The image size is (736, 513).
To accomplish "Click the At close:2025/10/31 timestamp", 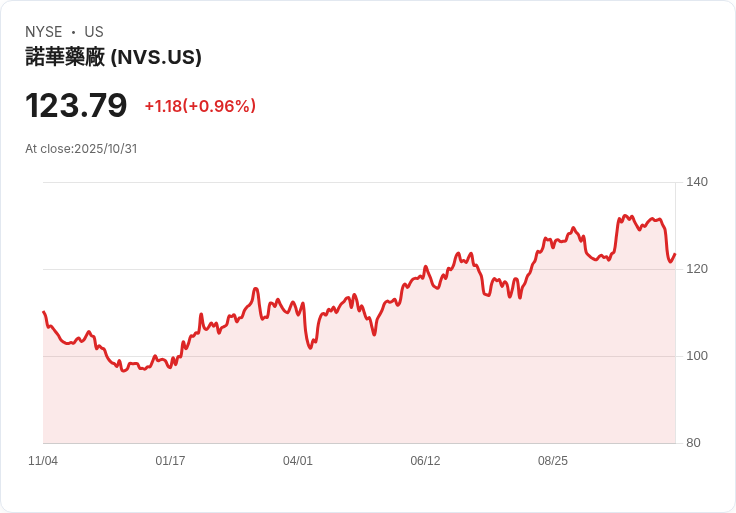I will click(81, 149).
